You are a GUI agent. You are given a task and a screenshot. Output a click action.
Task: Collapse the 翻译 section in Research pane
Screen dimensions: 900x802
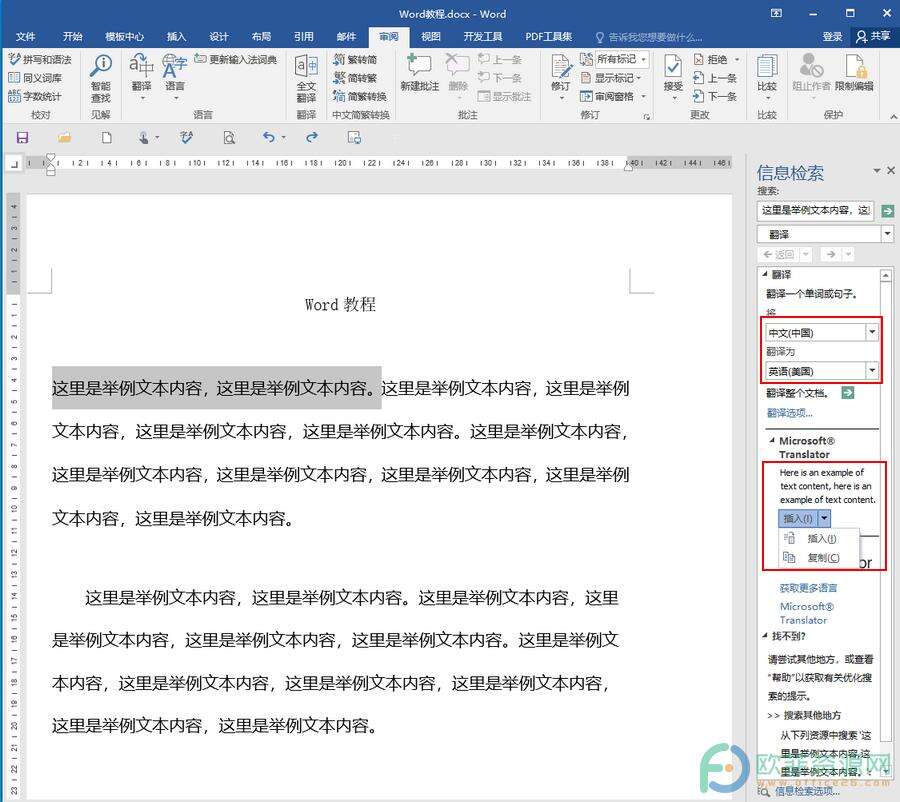tap(765, 274)
